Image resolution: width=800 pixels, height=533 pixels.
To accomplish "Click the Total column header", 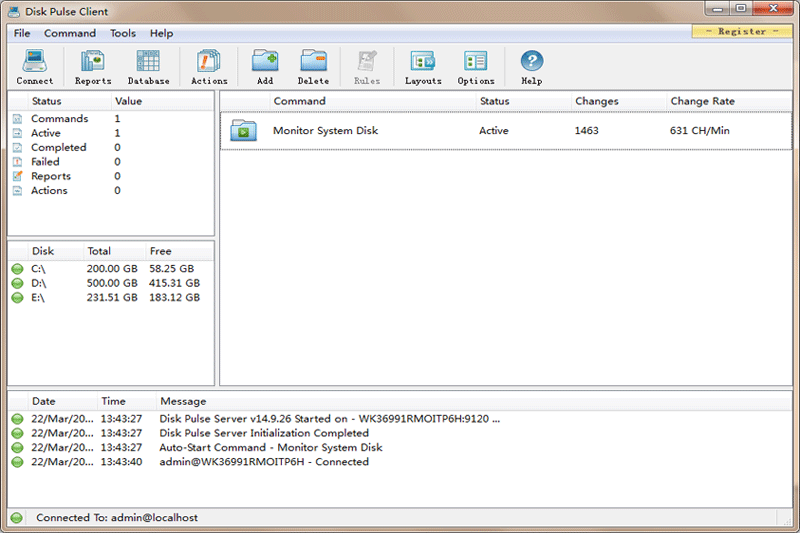I will [114, 251].
